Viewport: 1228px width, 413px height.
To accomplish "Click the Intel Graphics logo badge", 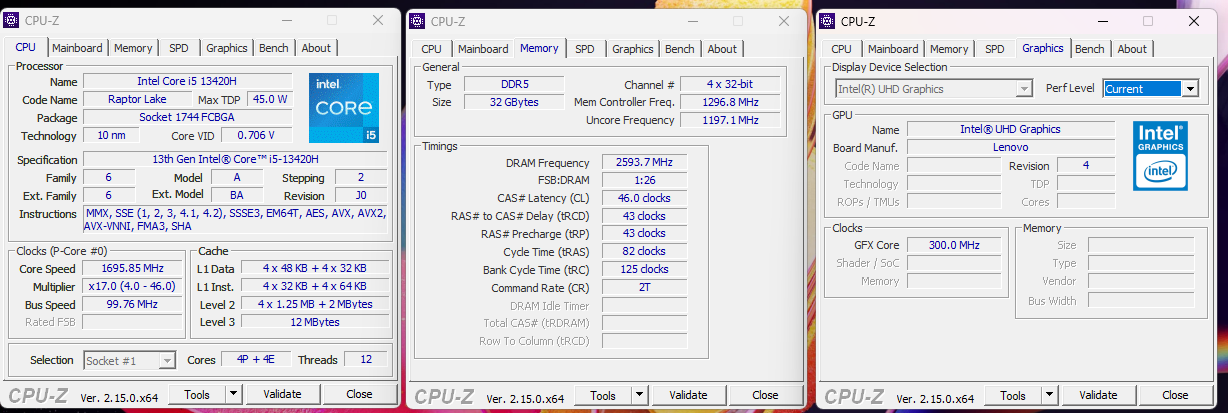I will (x=1160, y=155).
